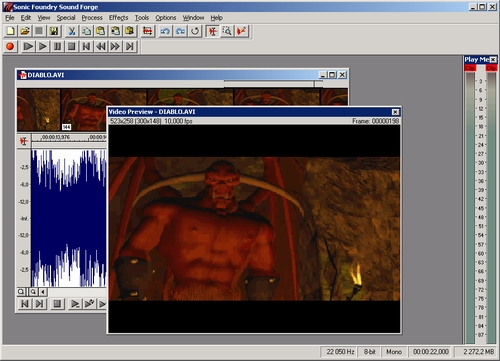Click the 00:00:22,000 length status field

[431, 352]
